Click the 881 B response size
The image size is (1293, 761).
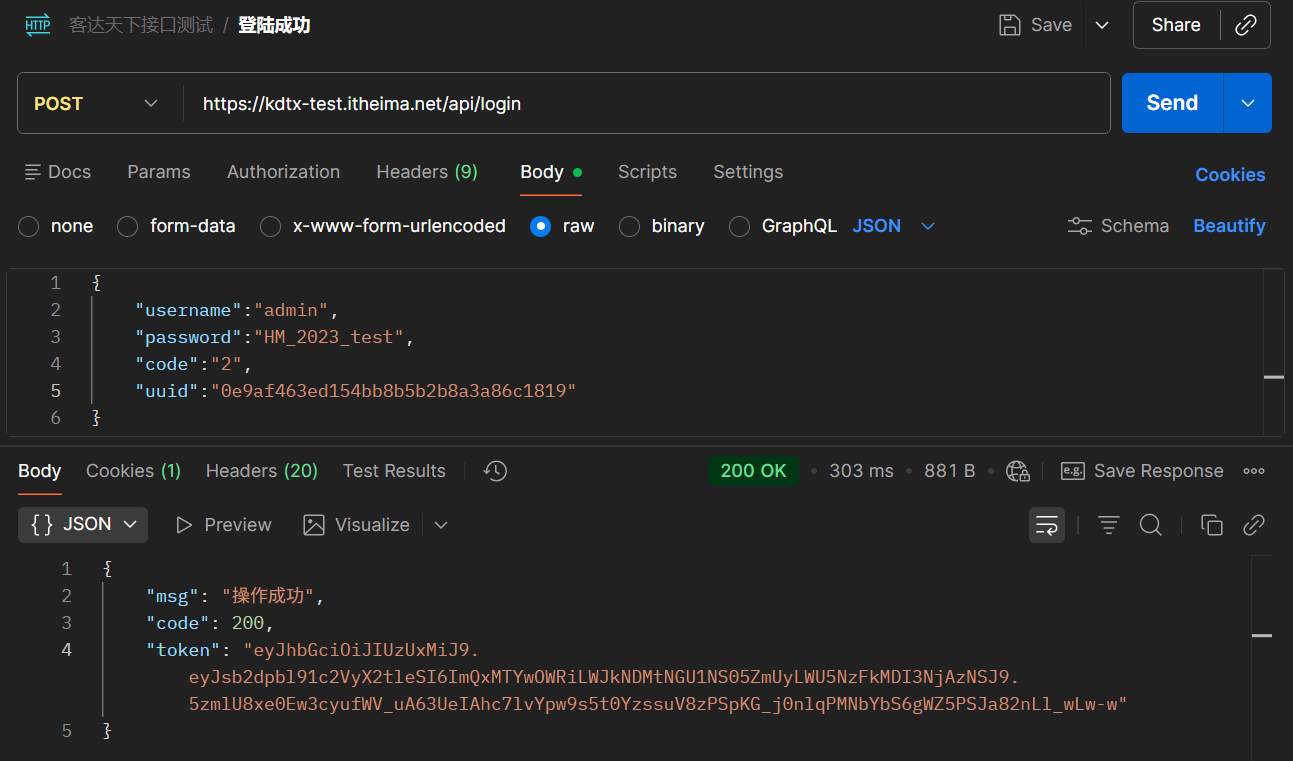pos(949,471)
